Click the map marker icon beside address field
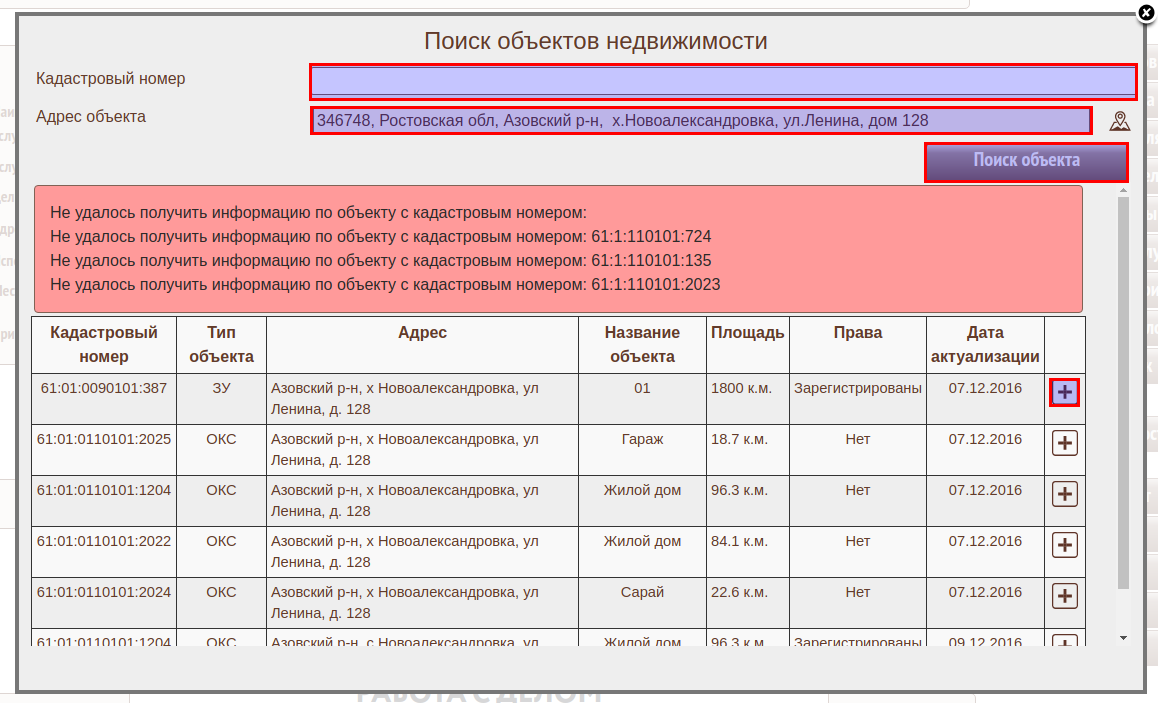 pos(1119,121)
